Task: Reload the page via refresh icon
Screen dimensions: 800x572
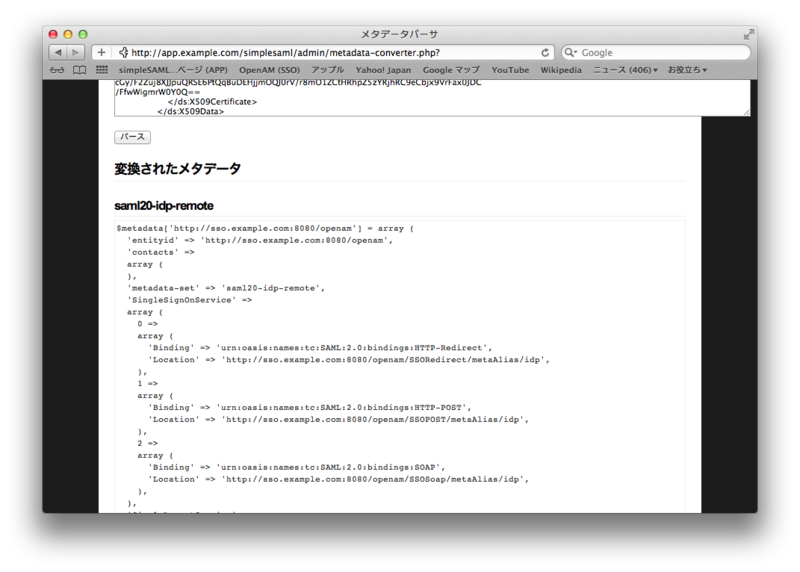Action: point(545,53)
